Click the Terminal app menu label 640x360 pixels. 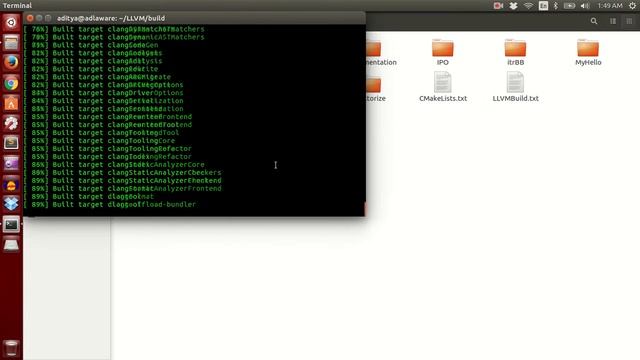tap(17, 6)
